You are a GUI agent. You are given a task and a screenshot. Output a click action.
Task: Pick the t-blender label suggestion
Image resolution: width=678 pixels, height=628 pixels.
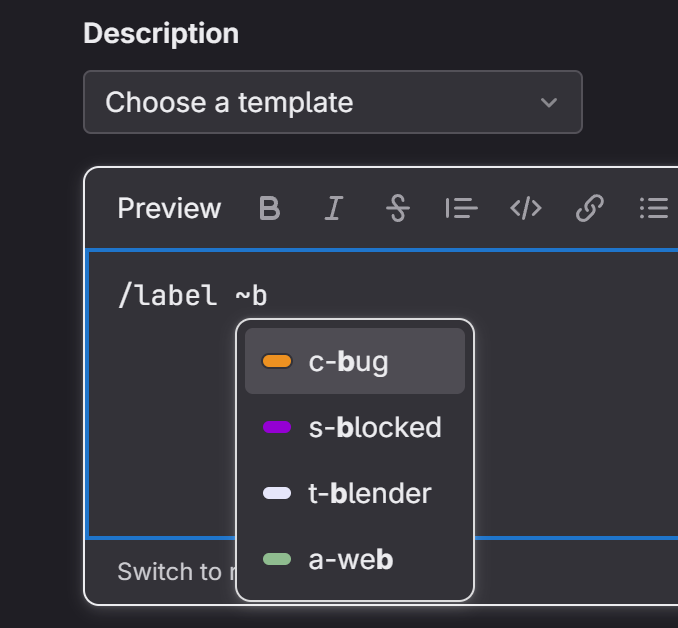(369, 493)
